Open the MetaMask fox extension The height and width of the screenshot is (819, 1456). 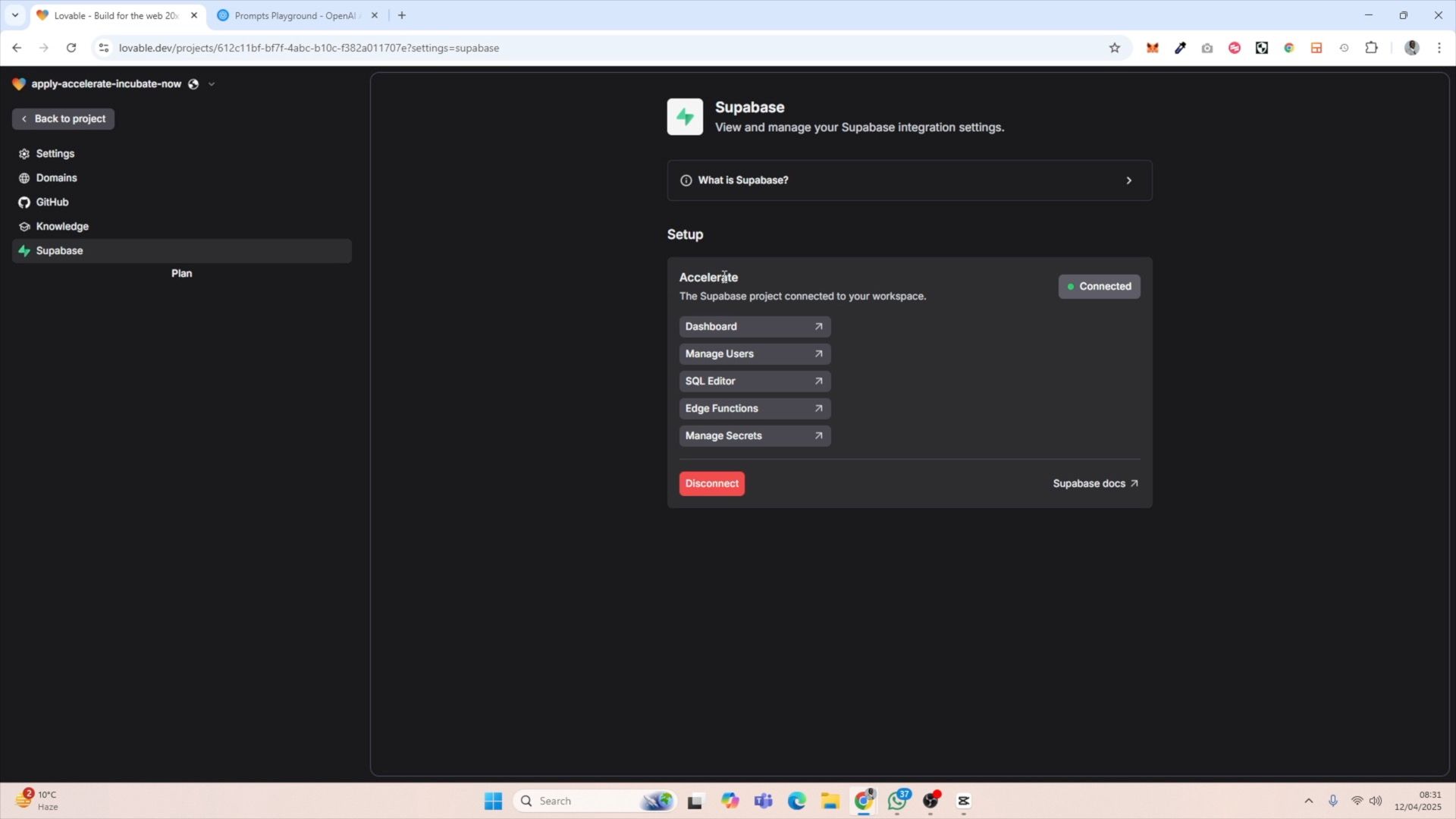1153,48
